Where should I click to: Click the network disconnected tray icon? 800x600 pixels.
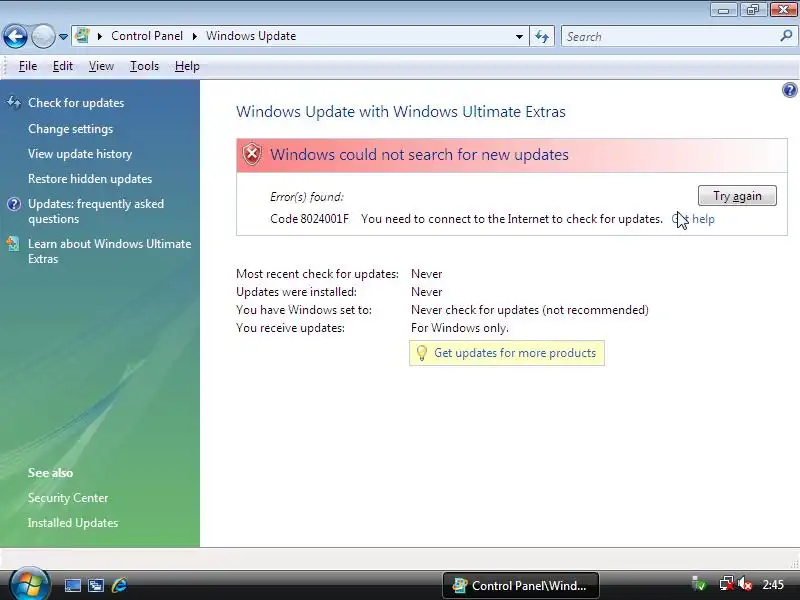[x=727, y=584]
